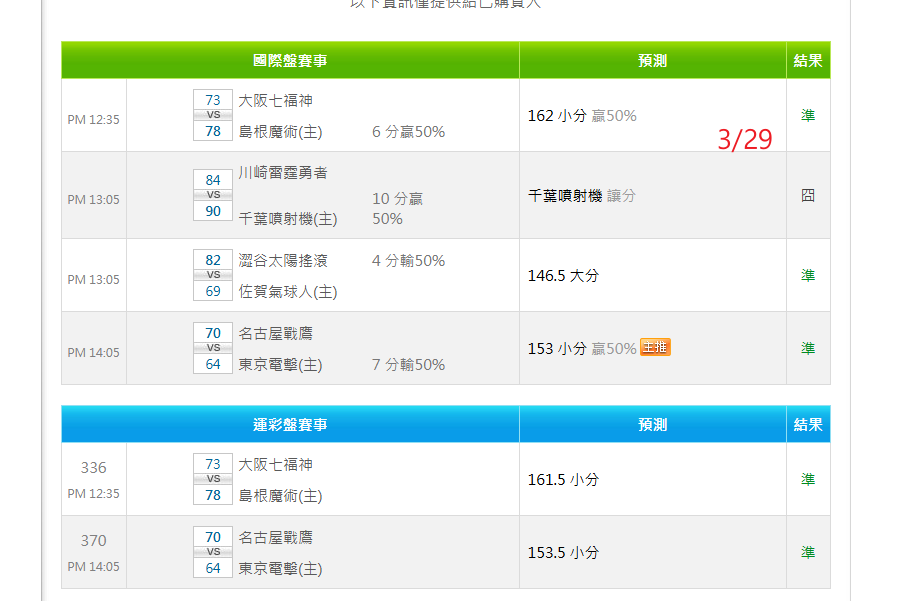Click the 4 分輸50% handicap text
This screenshot has width=906, height=601.
tap(409, 261)
